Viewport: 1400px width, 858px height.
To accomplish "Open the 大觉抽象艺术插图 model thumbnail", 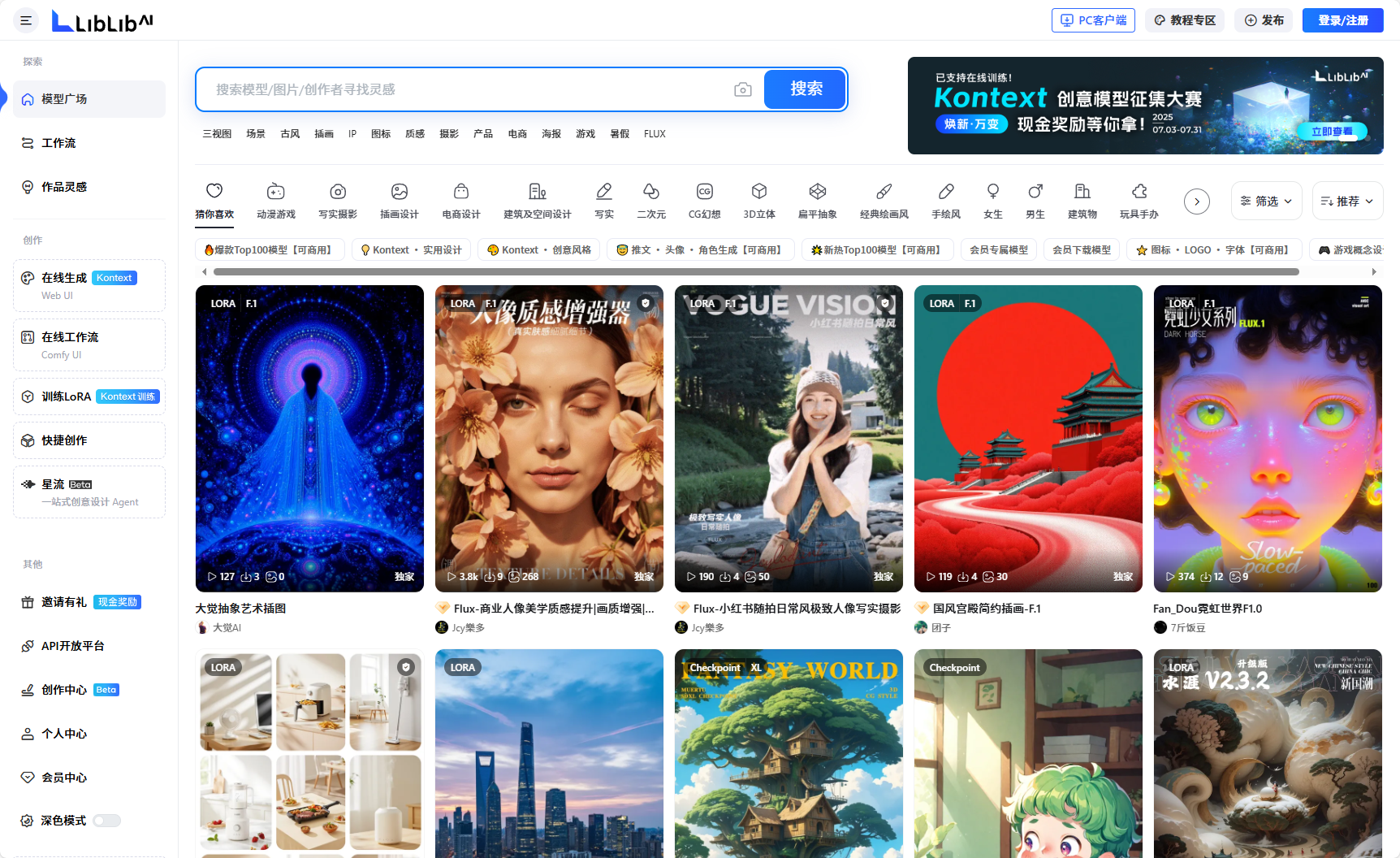I will [309, 439].
